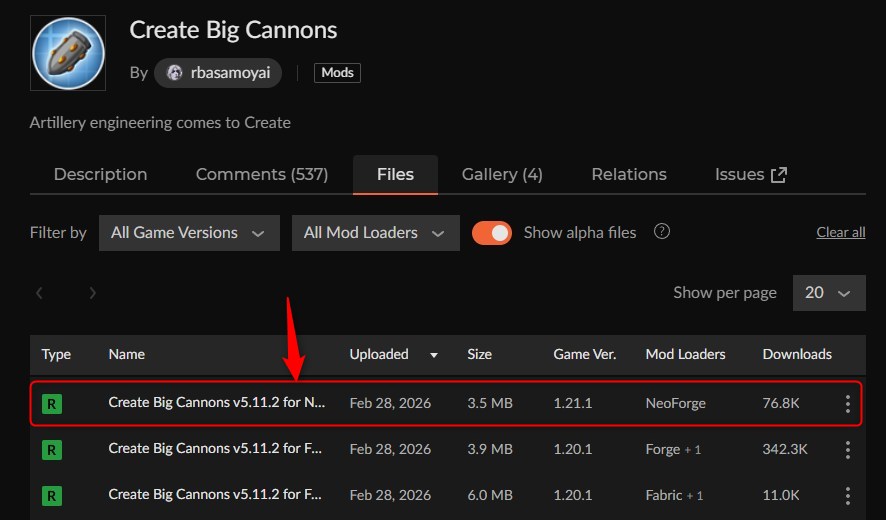The height and width of the screenshot is (520, 886).
Task: Go to next page with right arrow
Action: [x=92, y=293]
